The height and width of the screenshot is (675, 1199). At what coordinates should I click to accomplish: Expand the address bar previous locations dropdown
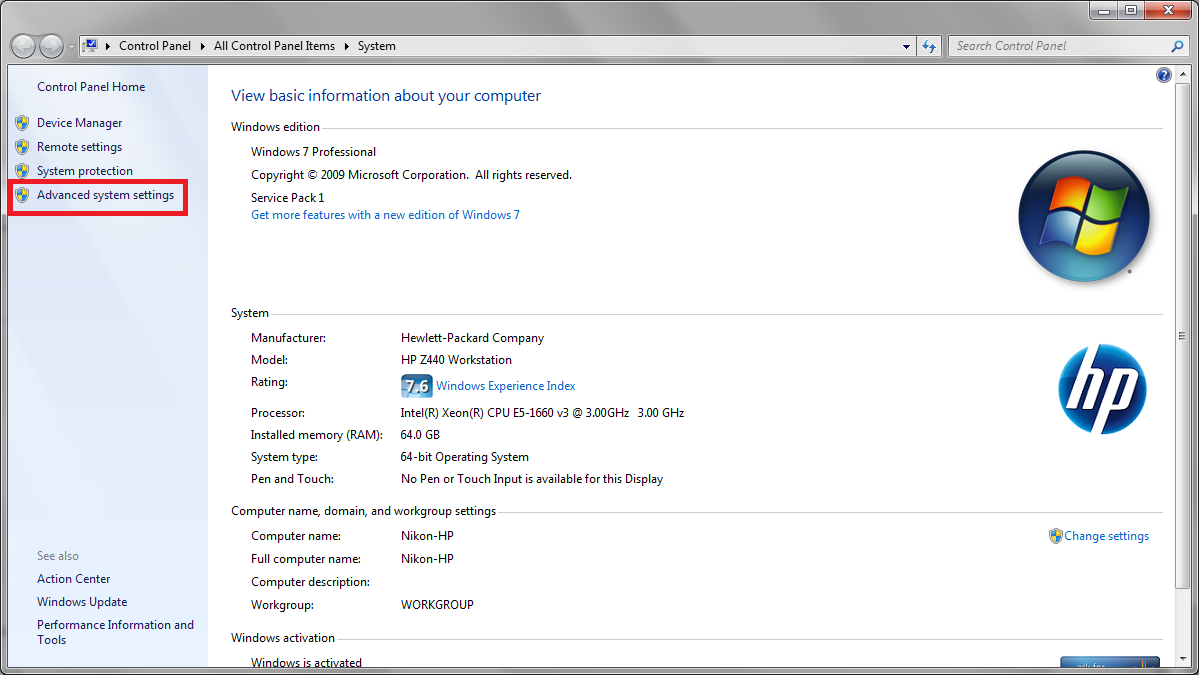point(906,46)
